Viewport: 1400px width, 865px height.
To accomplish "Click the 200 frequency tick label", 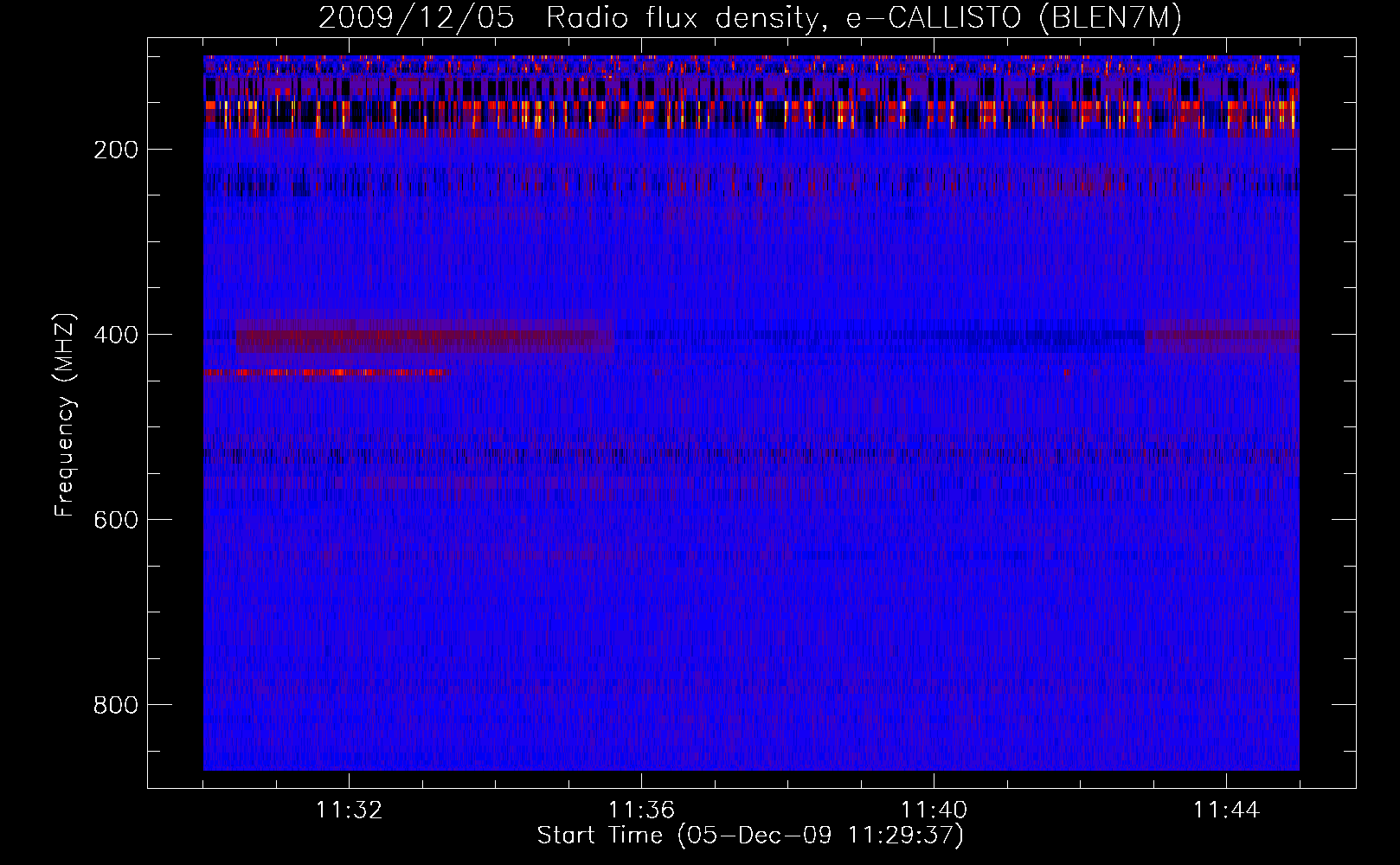I will coord(116,150).
